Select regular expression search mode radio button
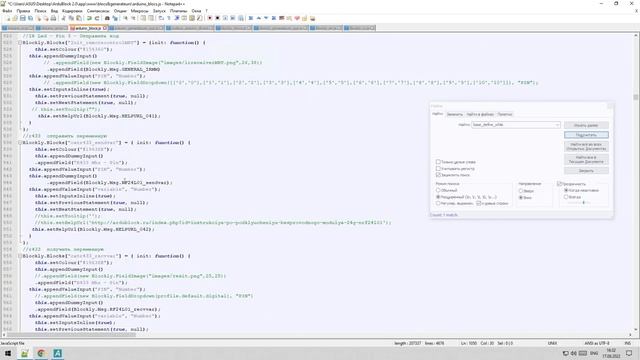Viewport: 640px width, 360px height. click(438, 203)
